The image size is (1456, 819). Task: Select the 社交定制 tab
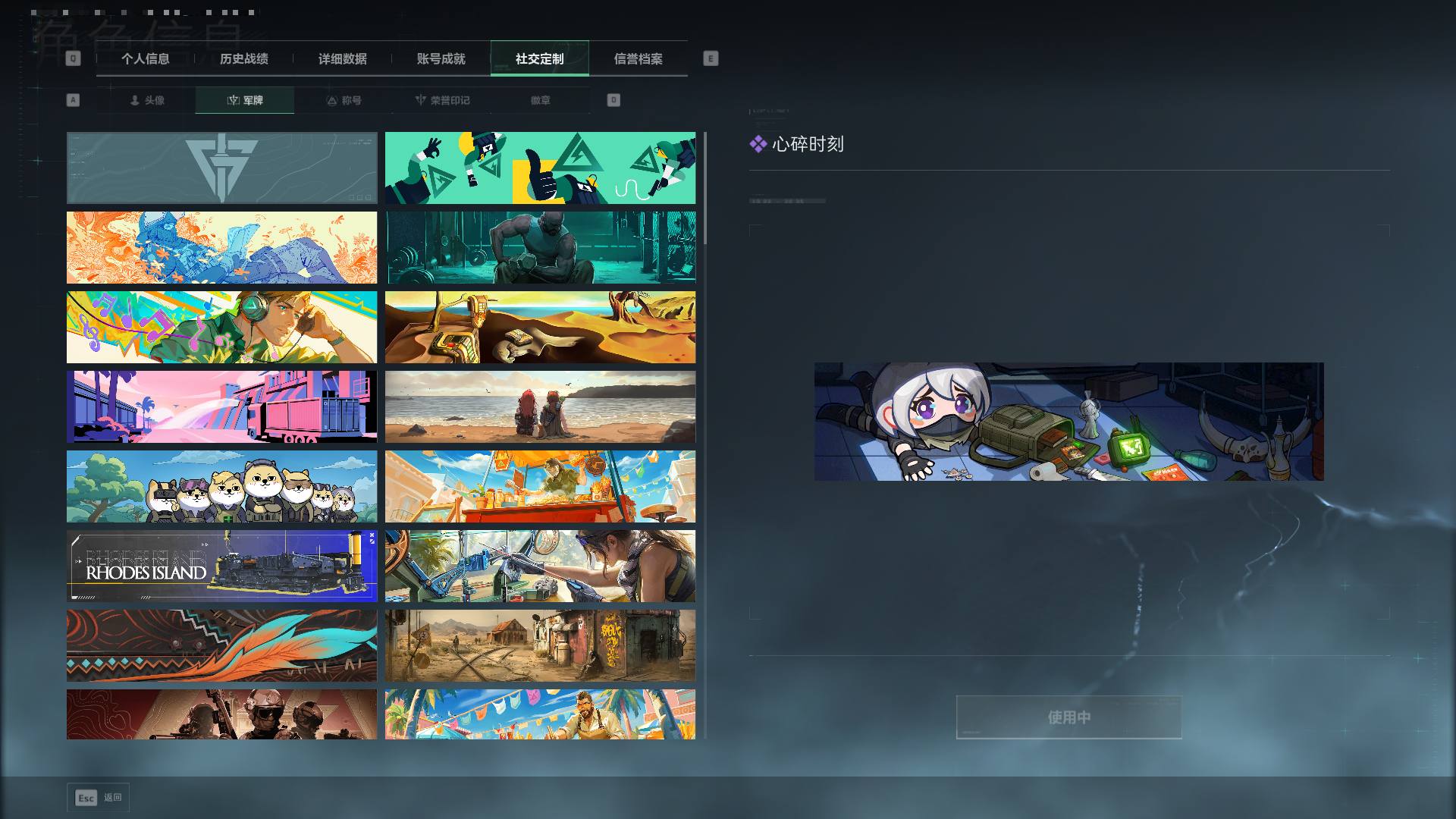(x=540, y=59)
